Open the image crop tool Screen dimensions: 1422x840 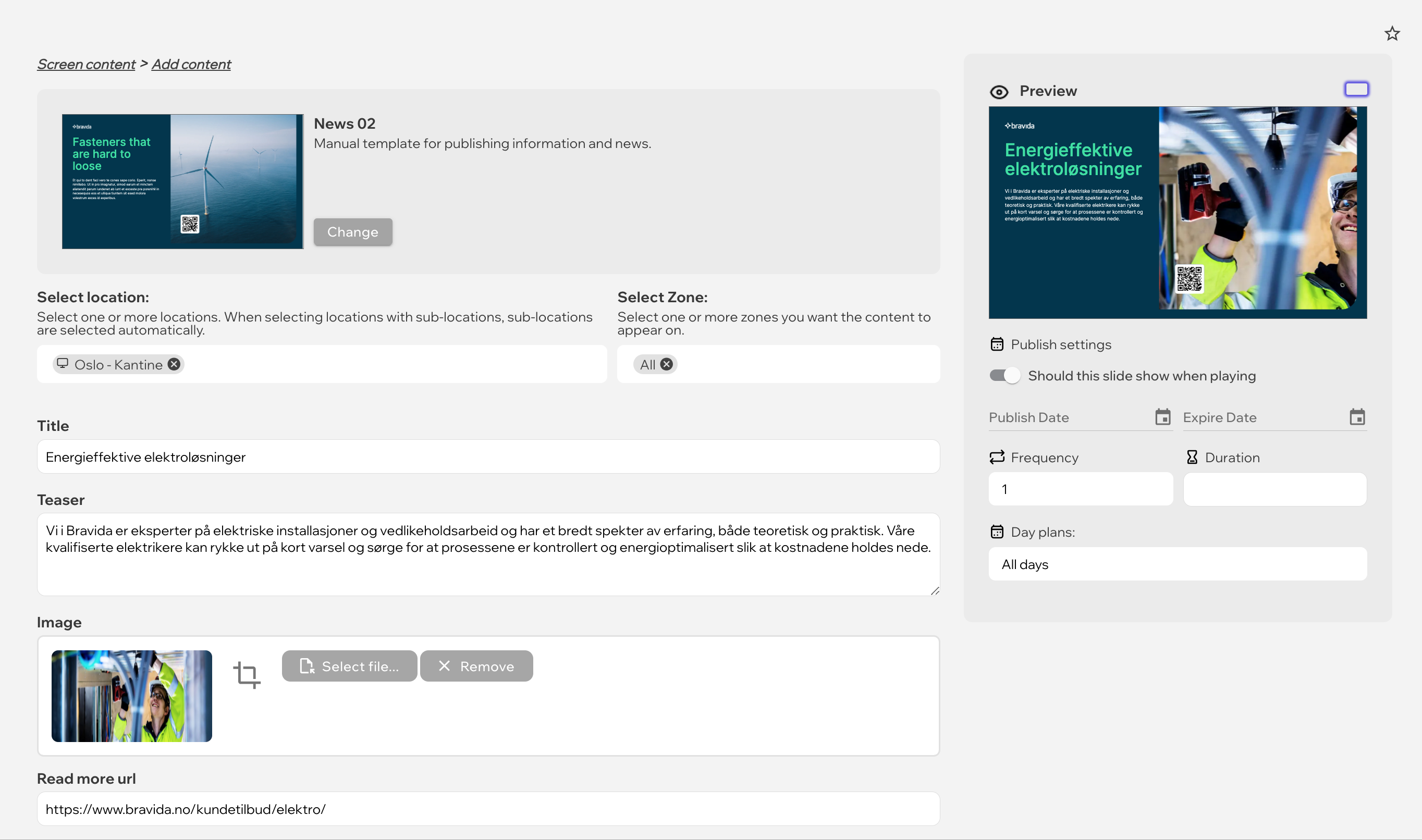pos(247,674)
